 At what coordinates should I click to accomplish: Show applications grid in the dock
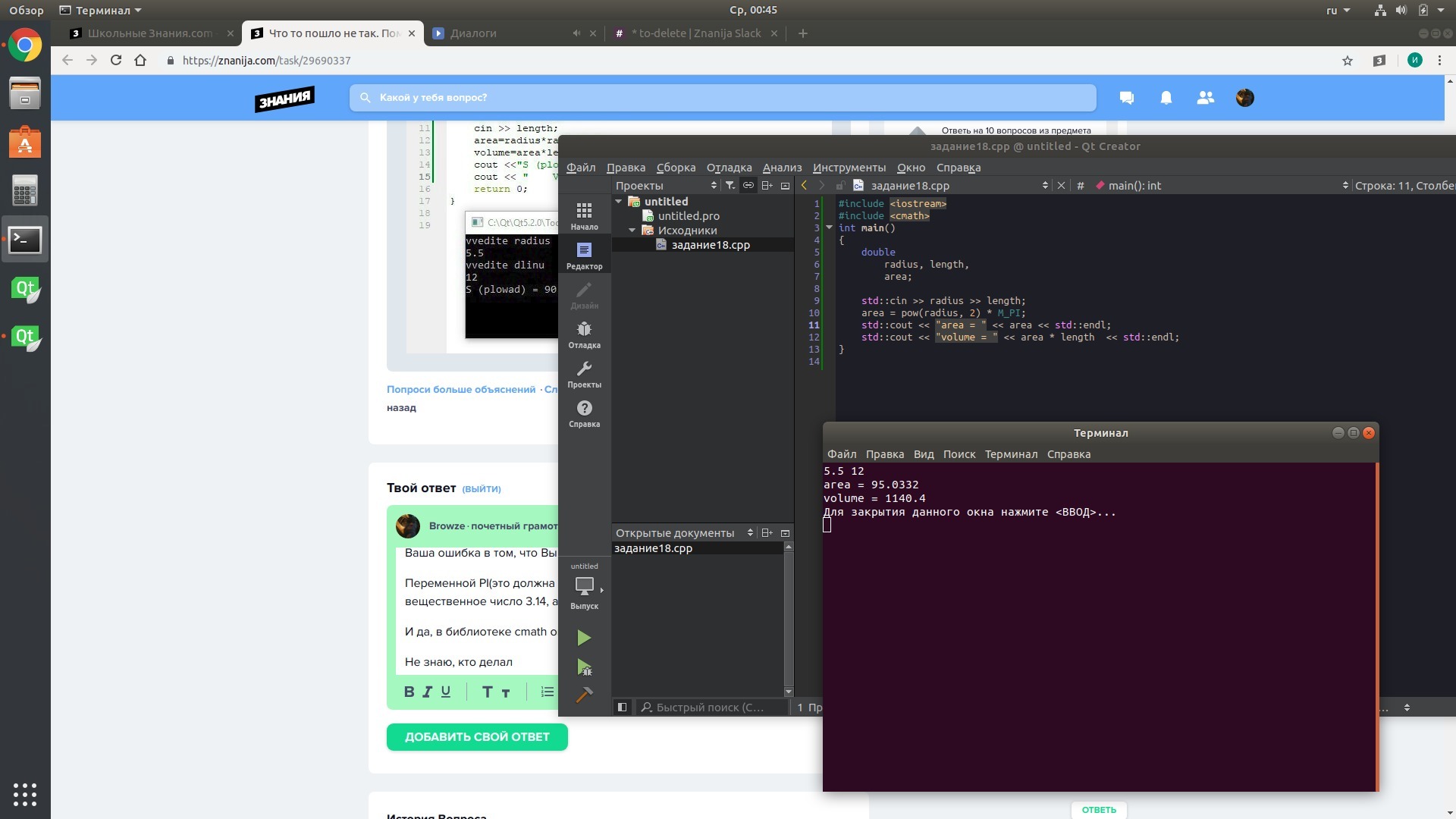(25, 794)
